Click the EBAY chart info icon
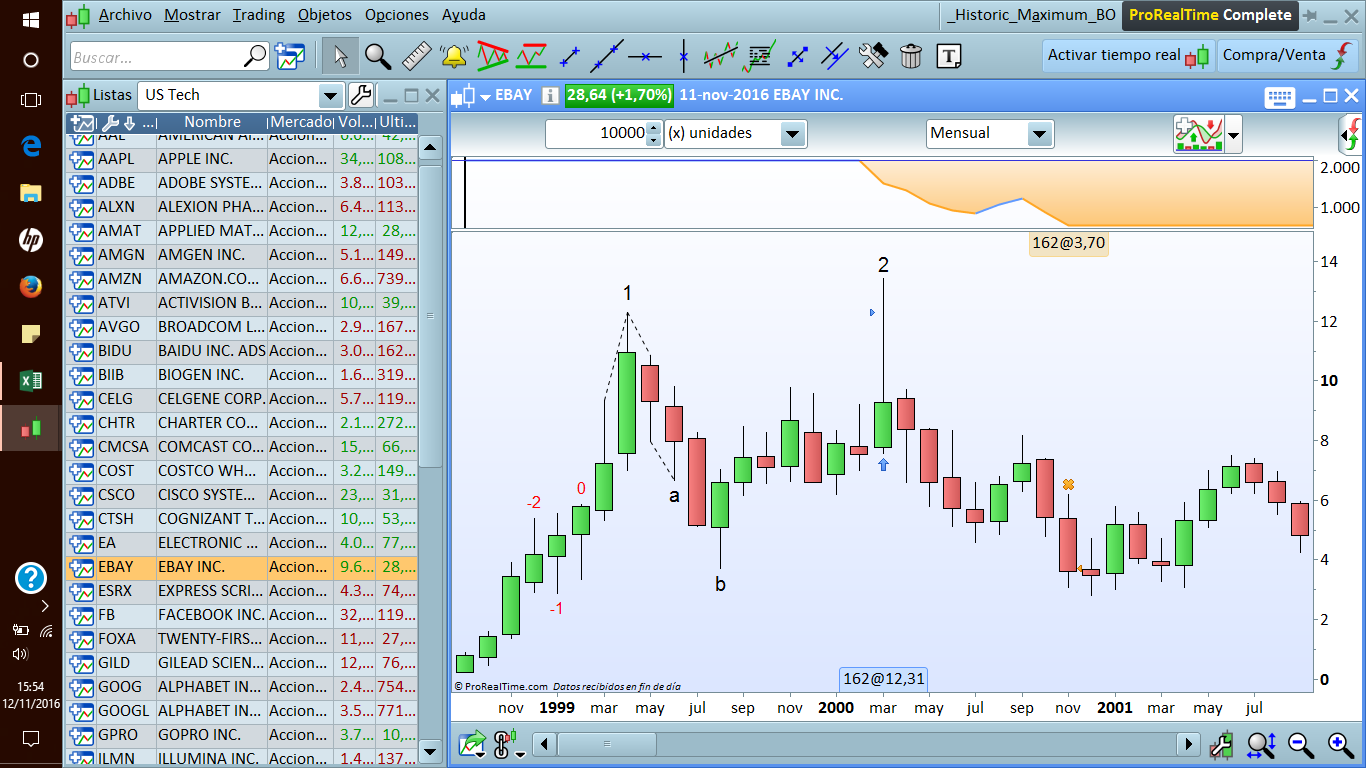Screen dimensions: 1366x768 click(550, 95)
